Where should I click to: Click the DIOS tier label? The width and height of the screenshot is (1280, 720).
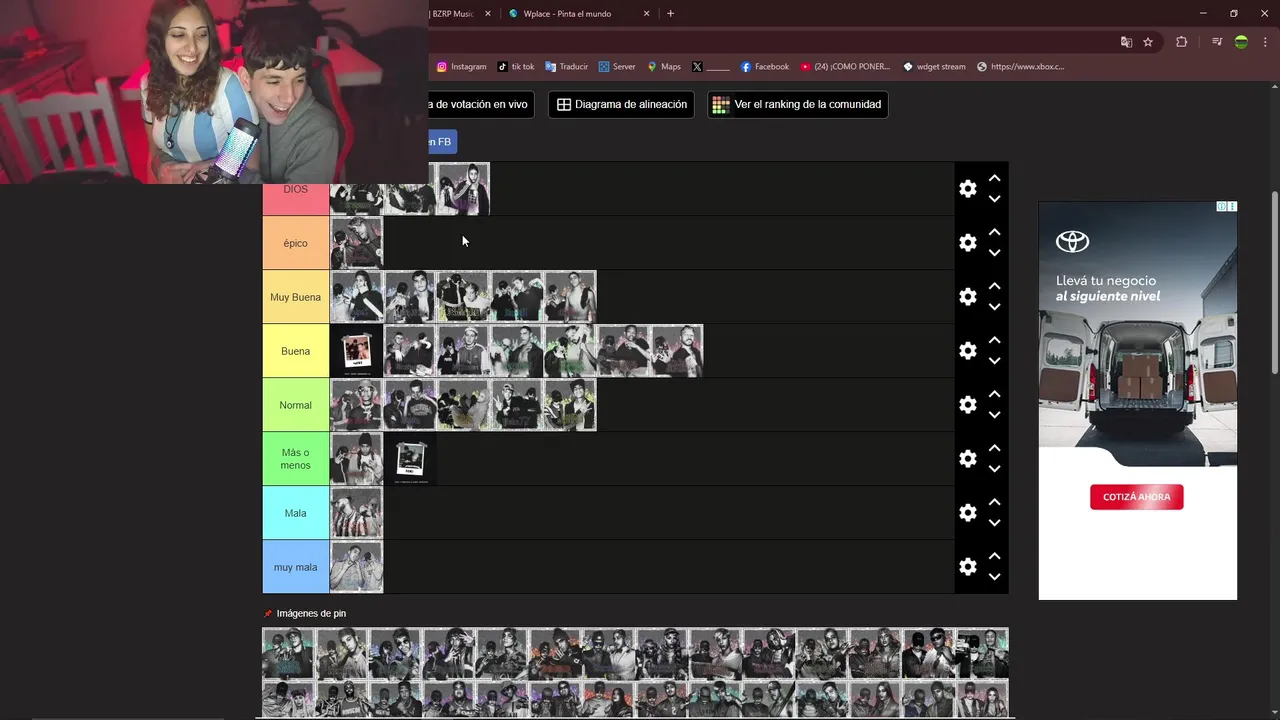click(x=296, y=190)
